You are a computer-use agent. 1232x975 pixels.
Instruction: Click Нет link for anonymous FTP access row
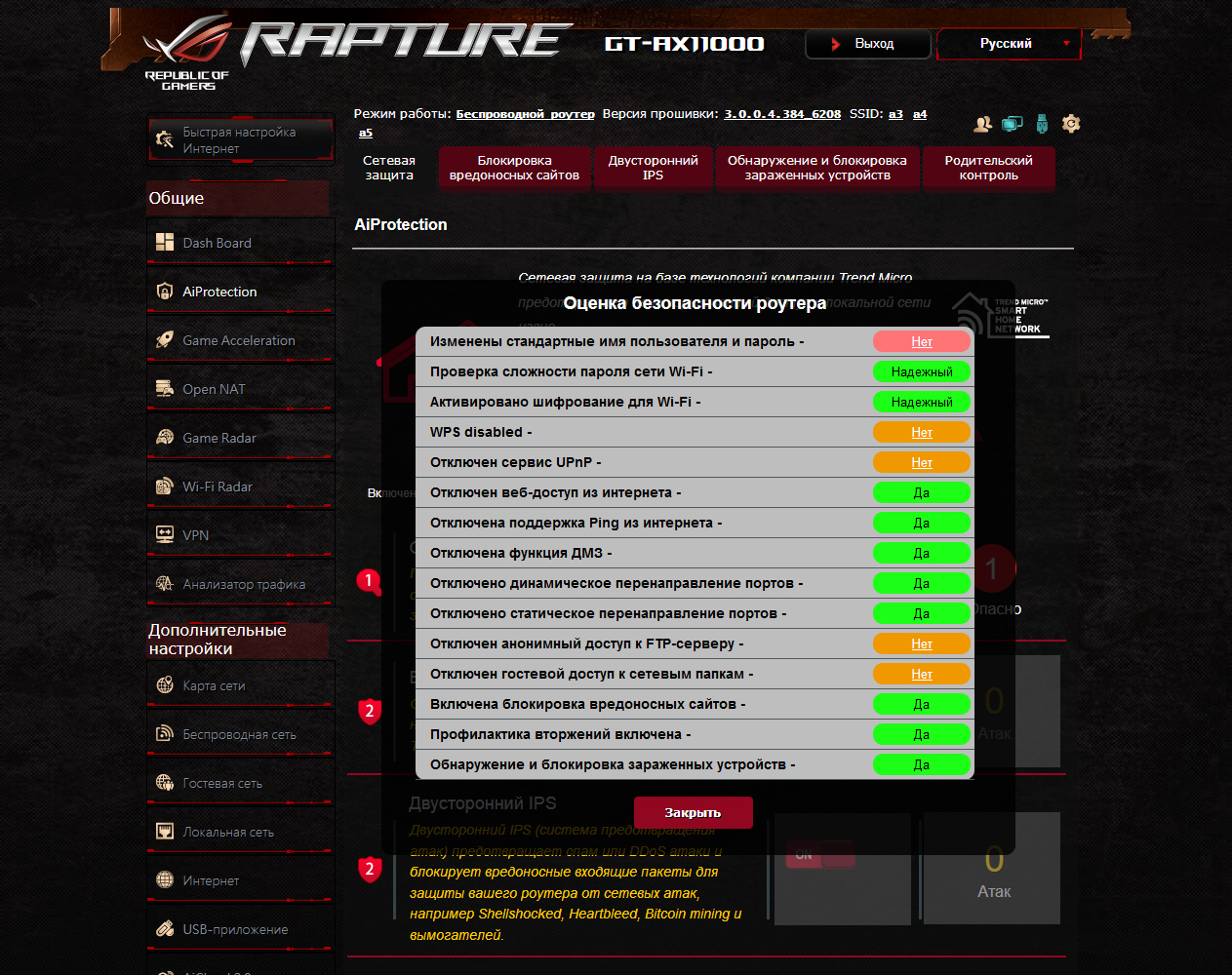pos(922,643)
